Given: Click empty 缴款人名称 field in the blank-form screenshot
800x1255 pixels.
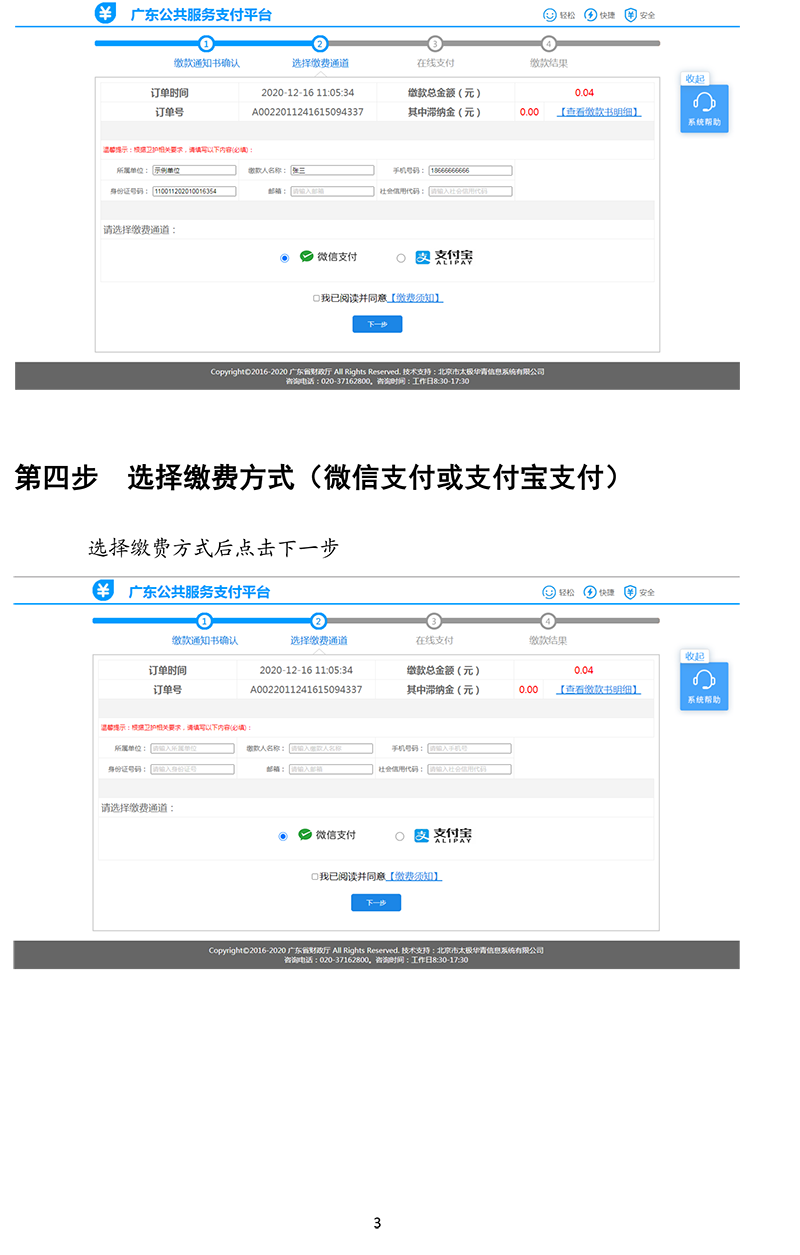Looking at the screenshot, I should (331, 748).
